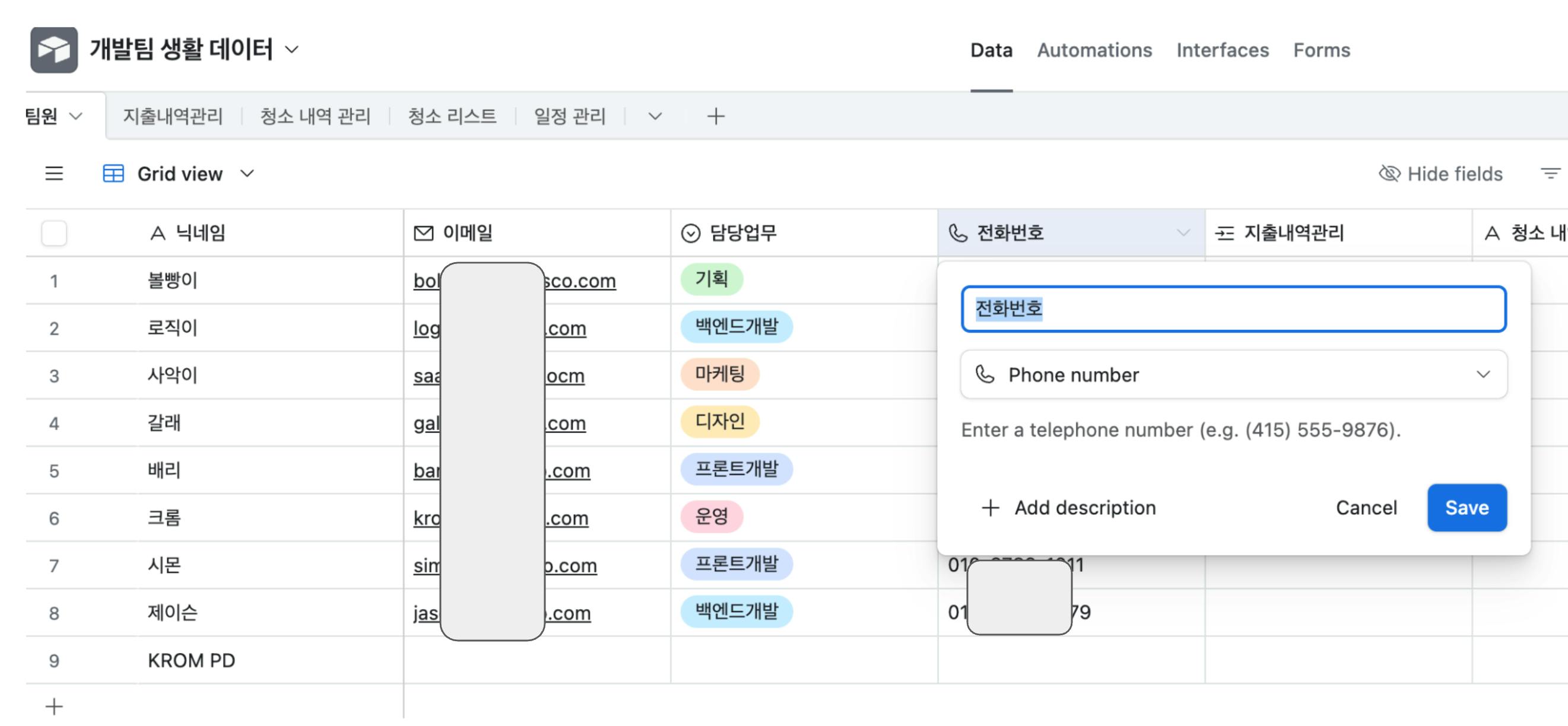The height and width of the screenshot is (726, 1568).
Task: Switch to the Automations tab
Action: click(x=1094, y=50)
